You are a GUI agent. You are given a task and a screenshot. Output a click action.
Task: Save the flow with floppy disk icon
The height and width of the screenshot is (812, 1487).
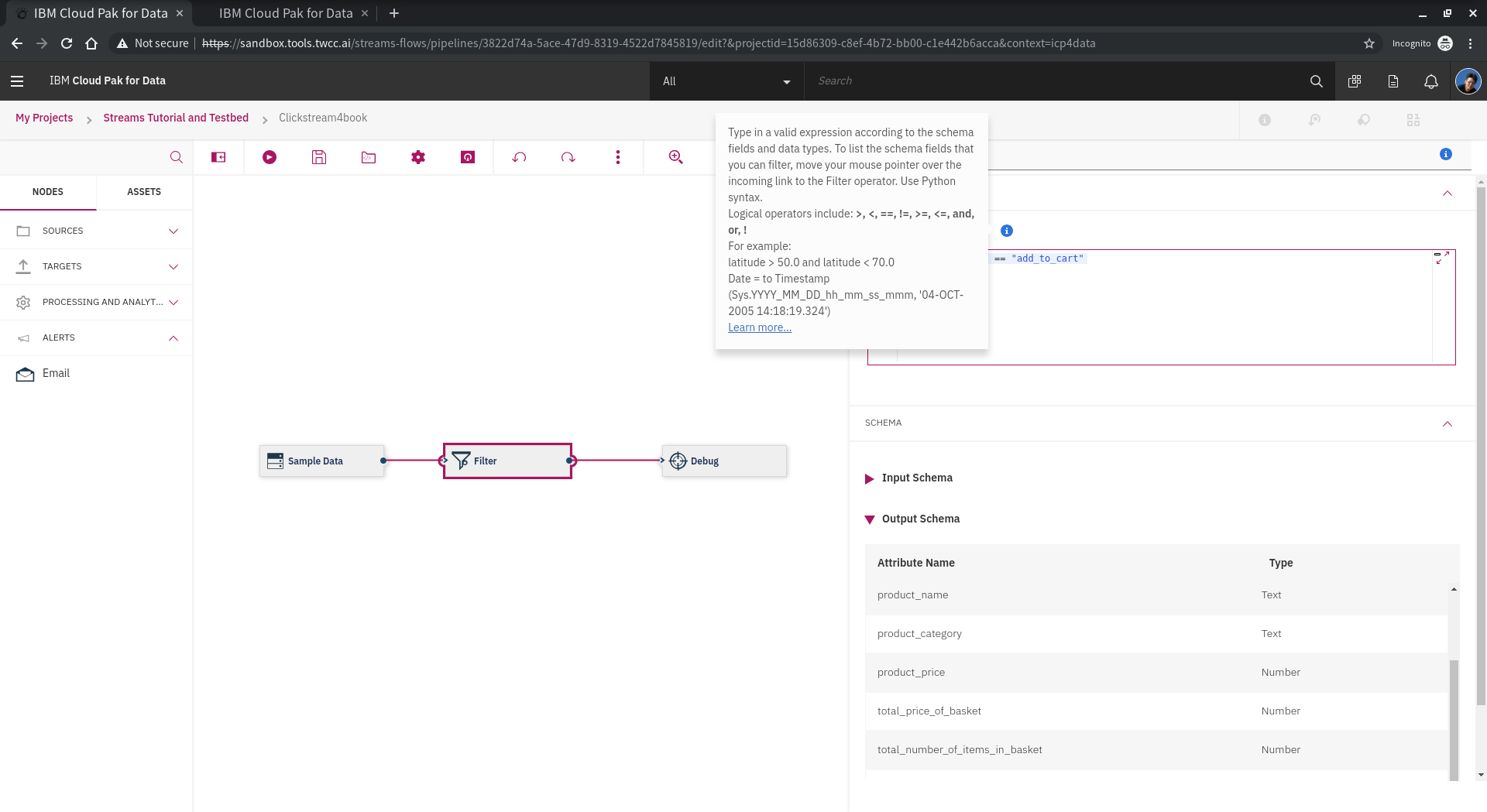tap(319, 157)
